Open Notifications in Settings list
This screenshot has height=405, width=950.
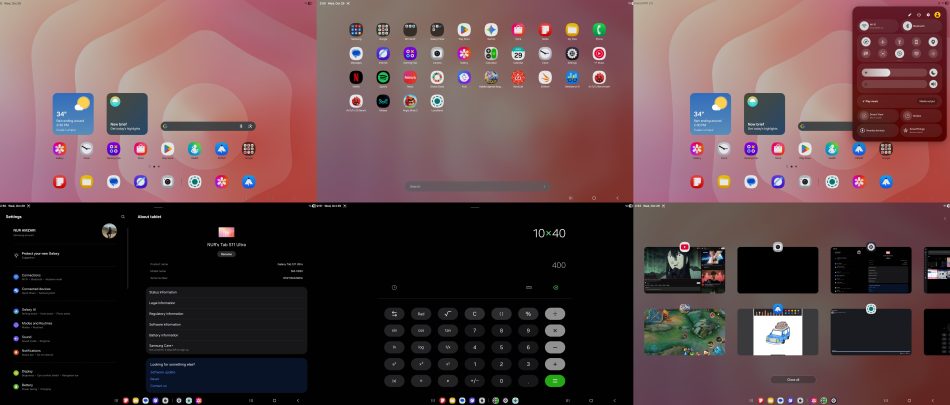64,352
